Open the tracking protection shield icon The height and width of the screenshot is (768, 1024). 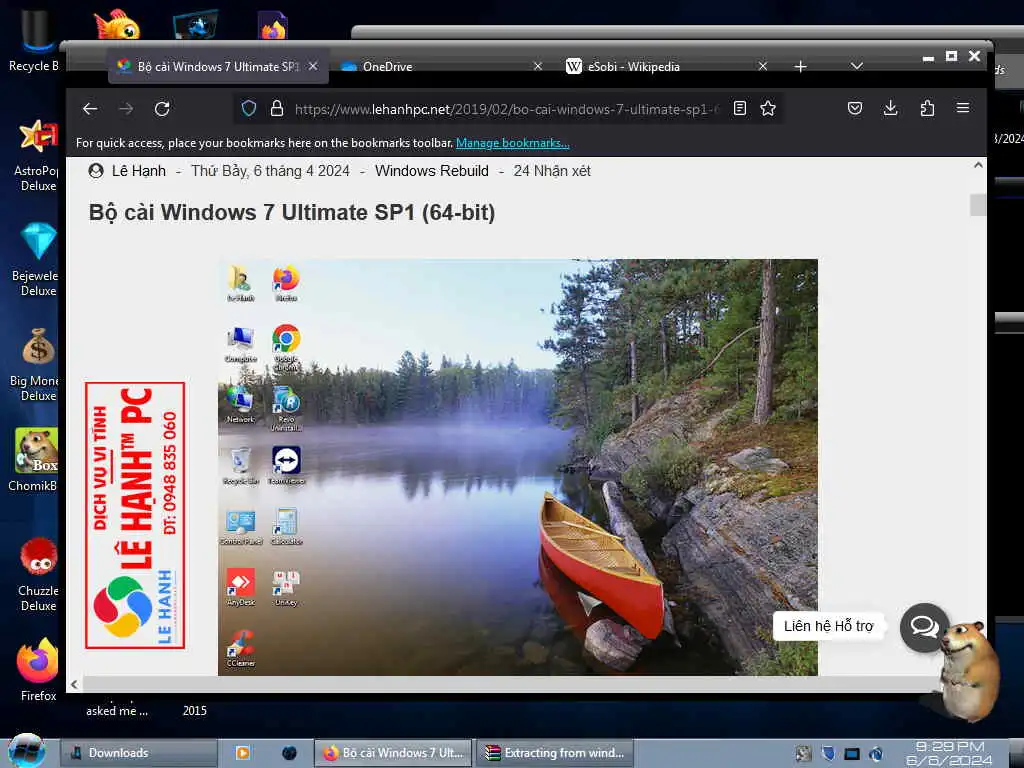coord(249,108)
